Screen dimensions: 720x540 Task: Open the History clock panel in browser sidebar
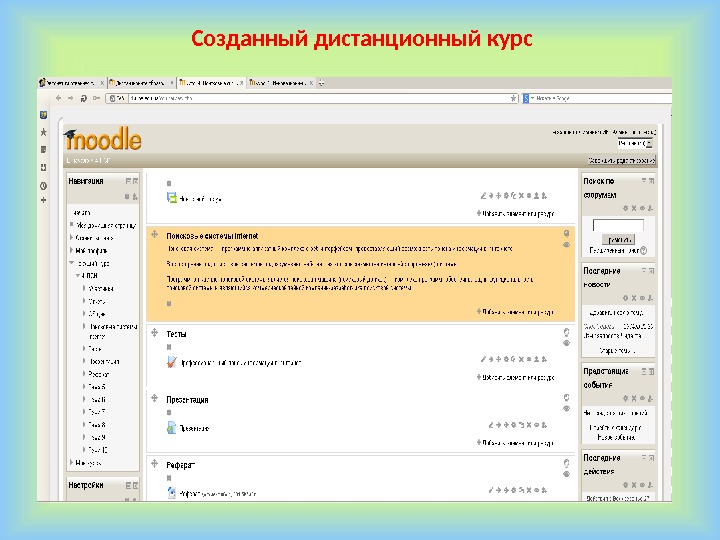click(44, 186)
